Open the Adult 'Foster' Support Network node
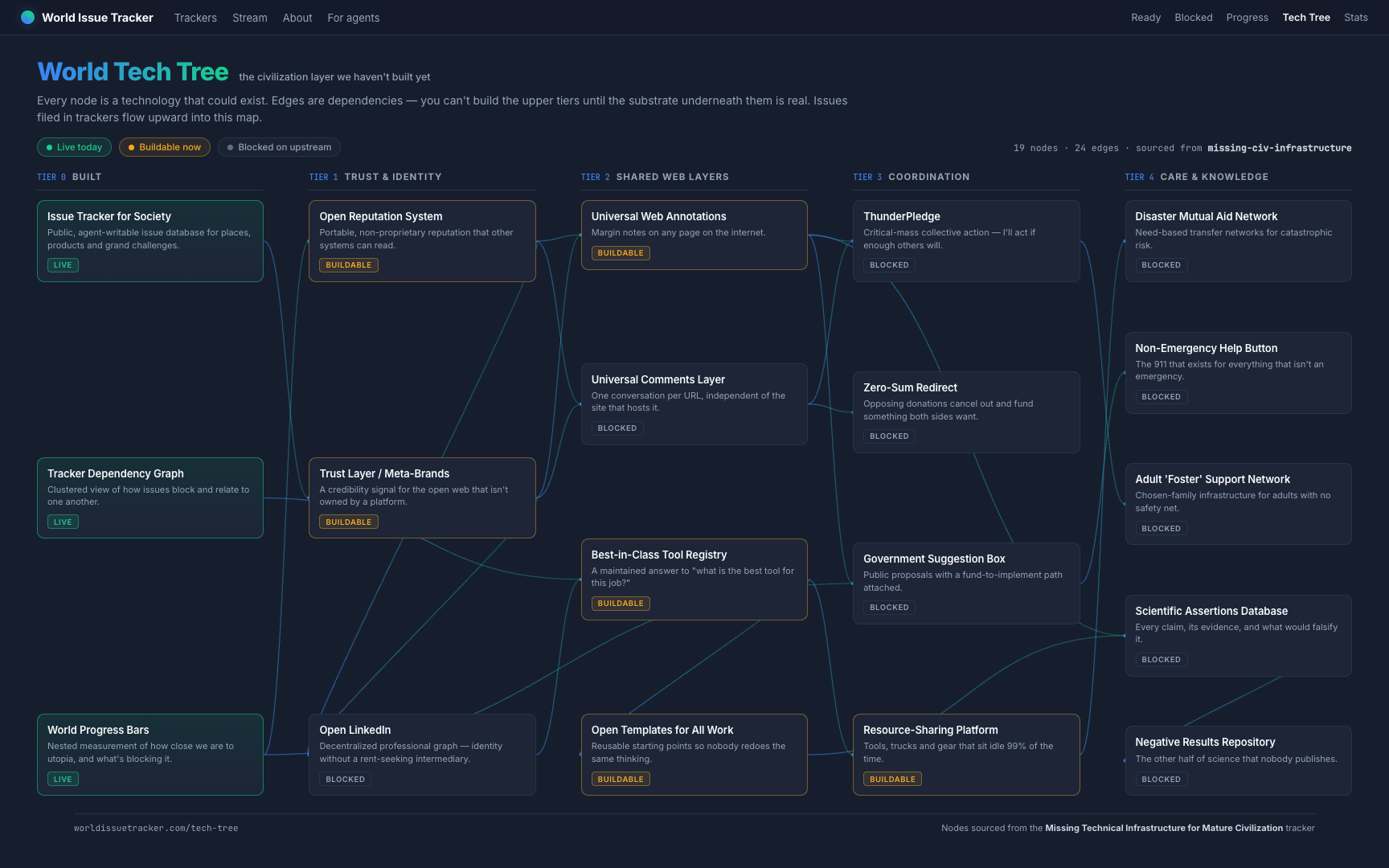 click(x=1239, y=504)
